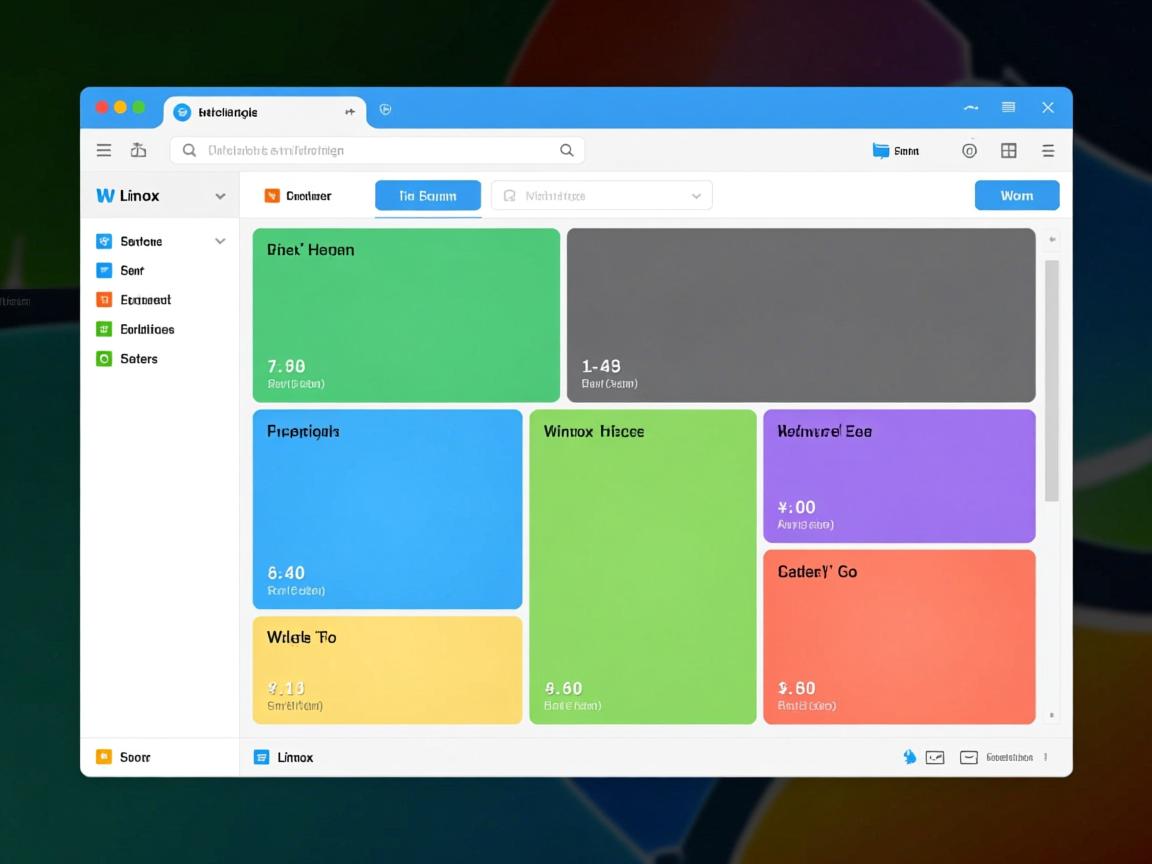
Task: Click the envelope icon in status bar
Action: pyautogui.click(x=968, y=758)
